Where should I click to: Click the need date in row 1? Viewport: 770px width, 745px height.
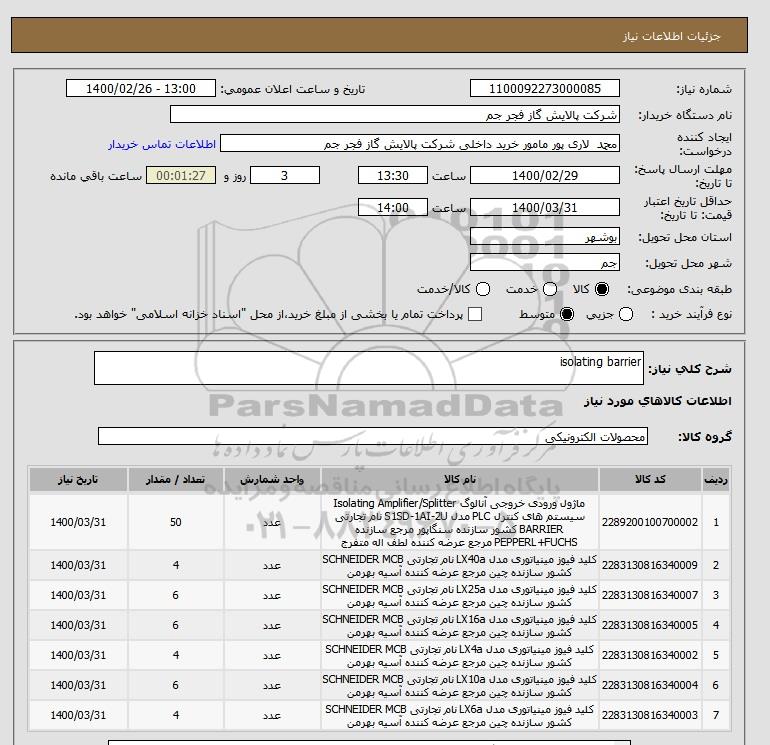coord(78,522)
